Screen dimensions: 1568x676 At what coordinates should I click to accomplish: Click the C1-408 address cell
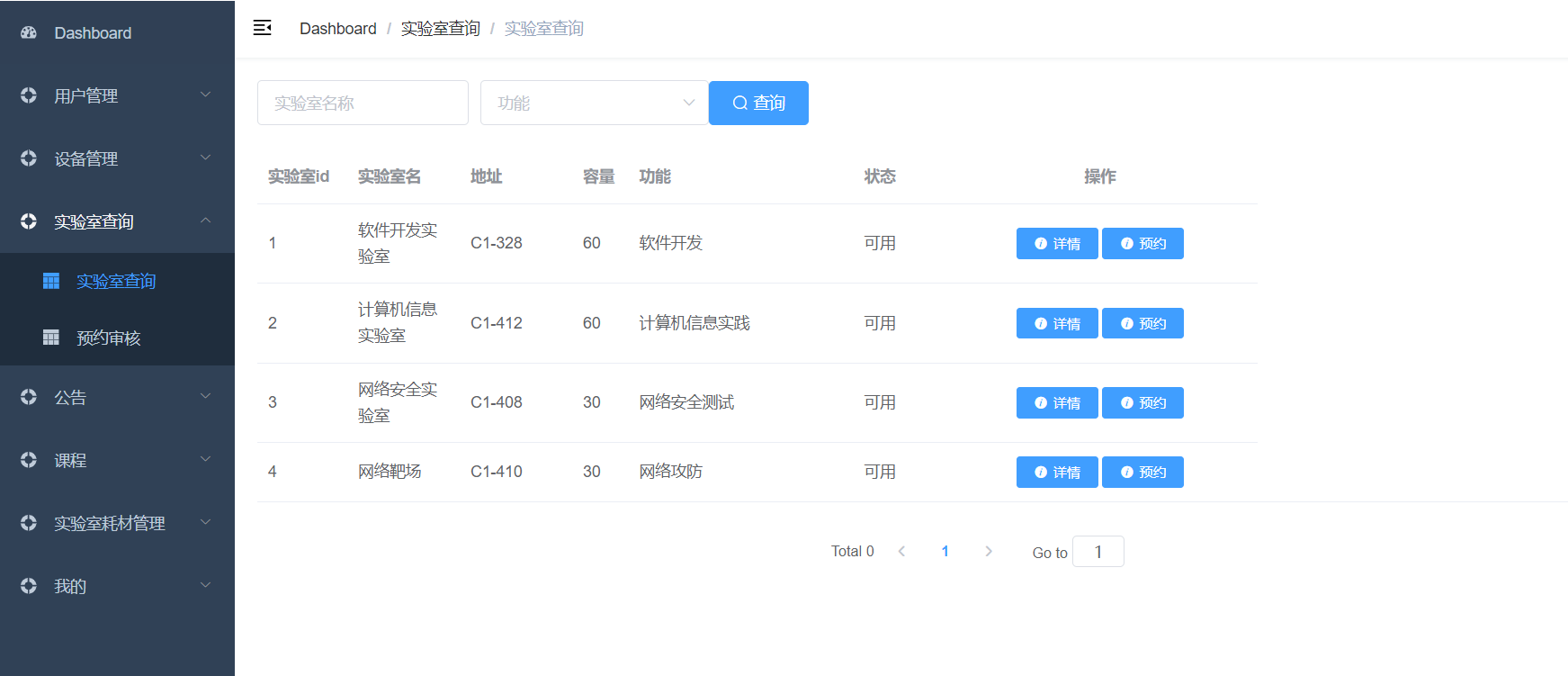pos(497,402)
